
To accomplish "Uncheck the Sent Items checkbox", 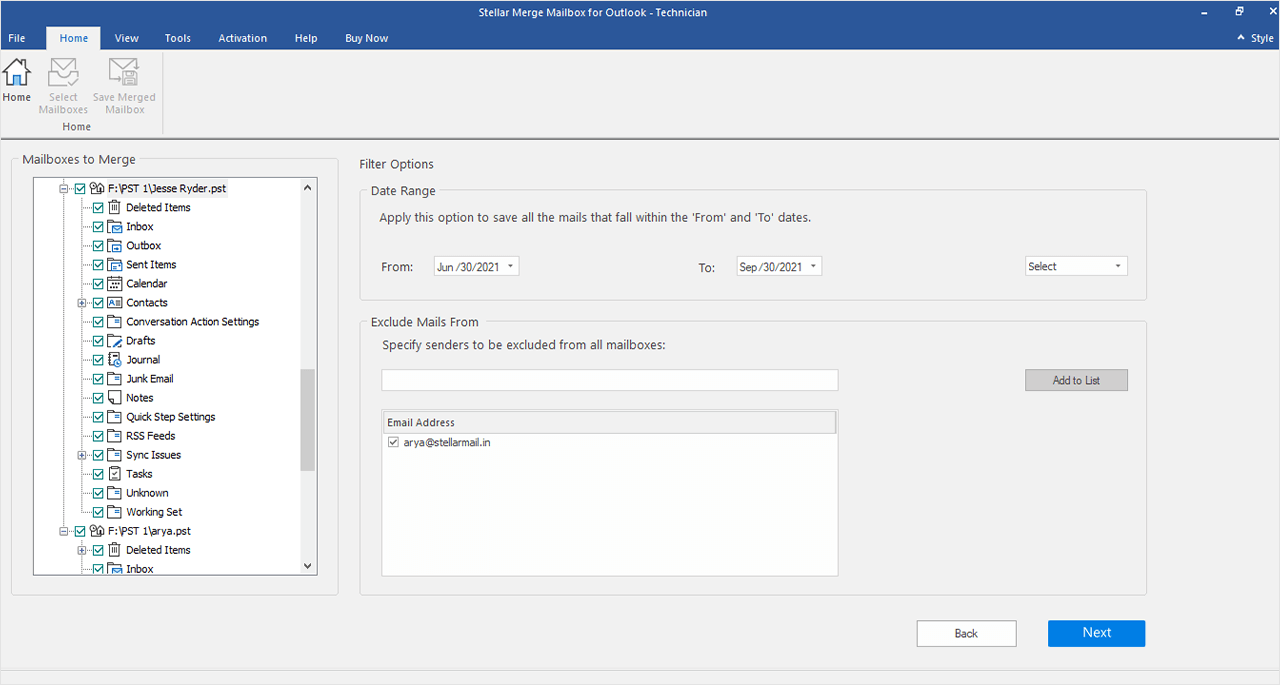I will click(98, 264).
